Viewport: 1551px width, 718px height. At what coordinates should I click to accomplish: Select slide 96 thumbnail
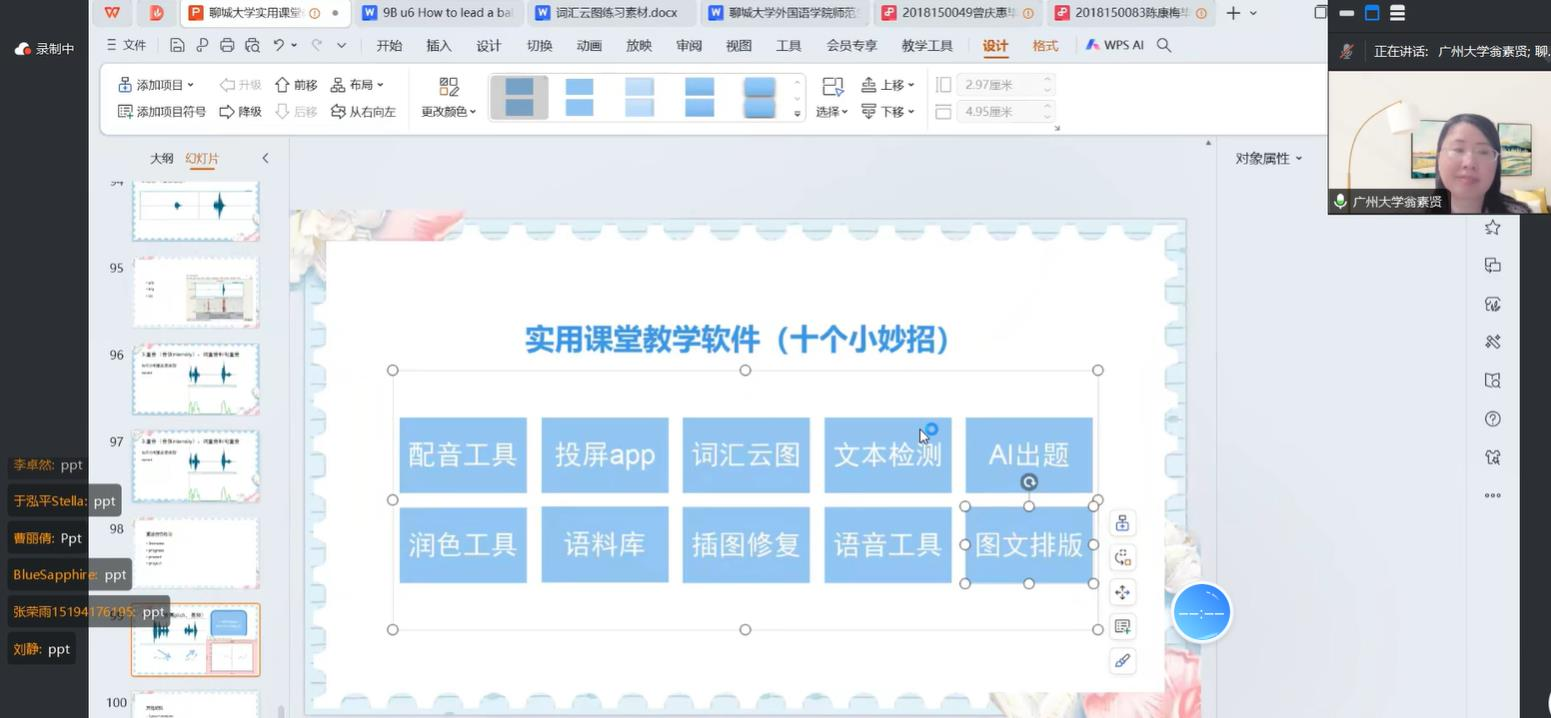coord(196,380)
